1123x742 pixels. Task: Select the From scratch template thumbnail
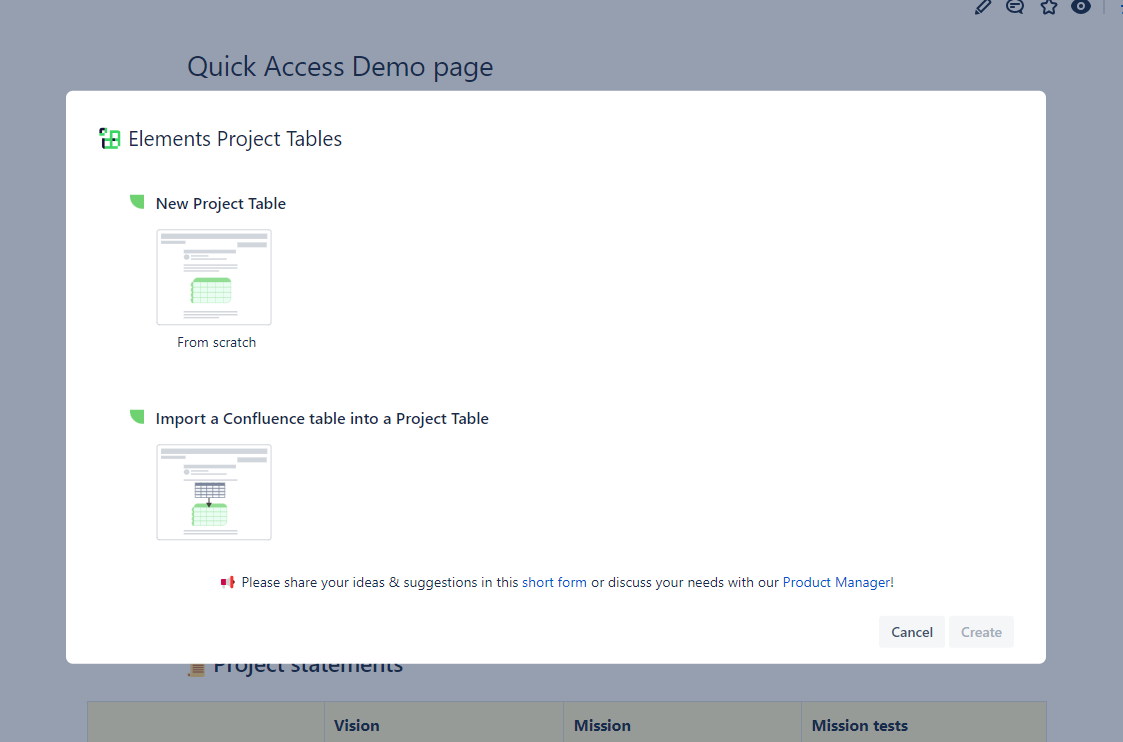pos(214,277)
